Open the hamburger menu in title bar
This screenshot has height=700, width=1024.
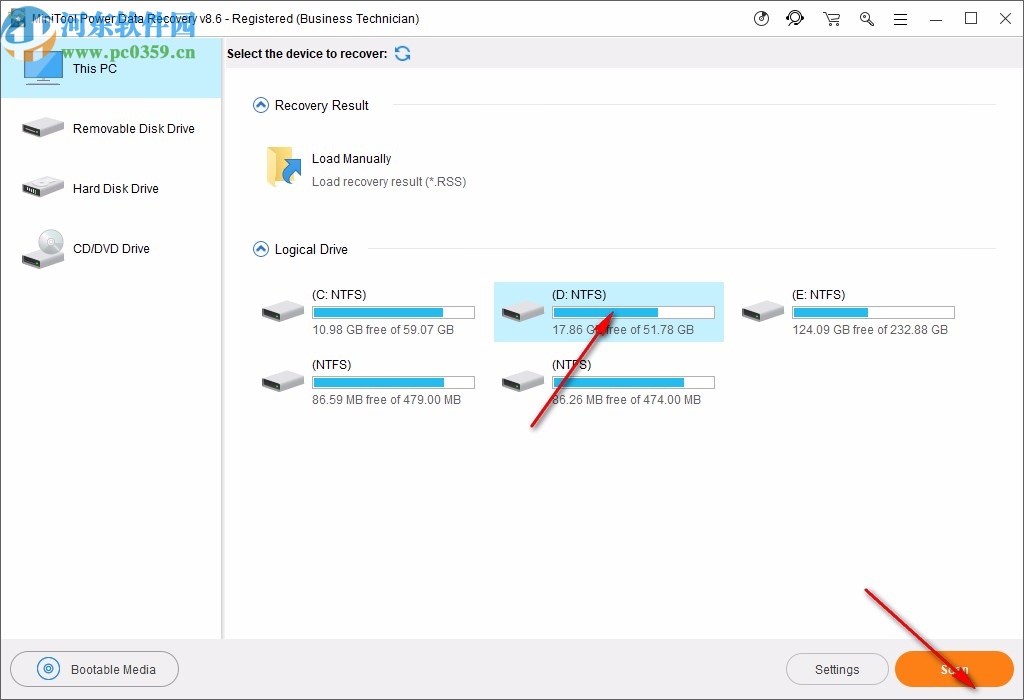click(x=900, y=18)
